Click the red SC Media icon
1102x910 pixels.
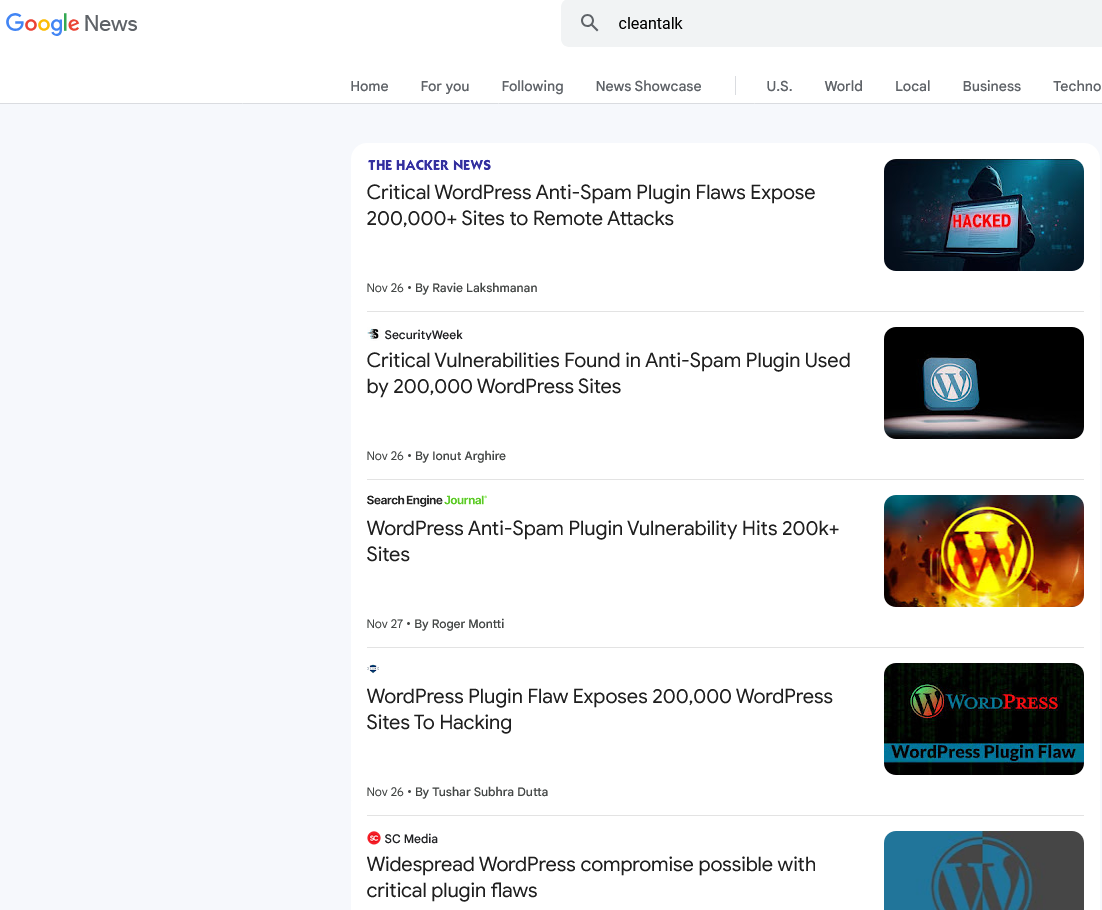[x=373, y=838]
